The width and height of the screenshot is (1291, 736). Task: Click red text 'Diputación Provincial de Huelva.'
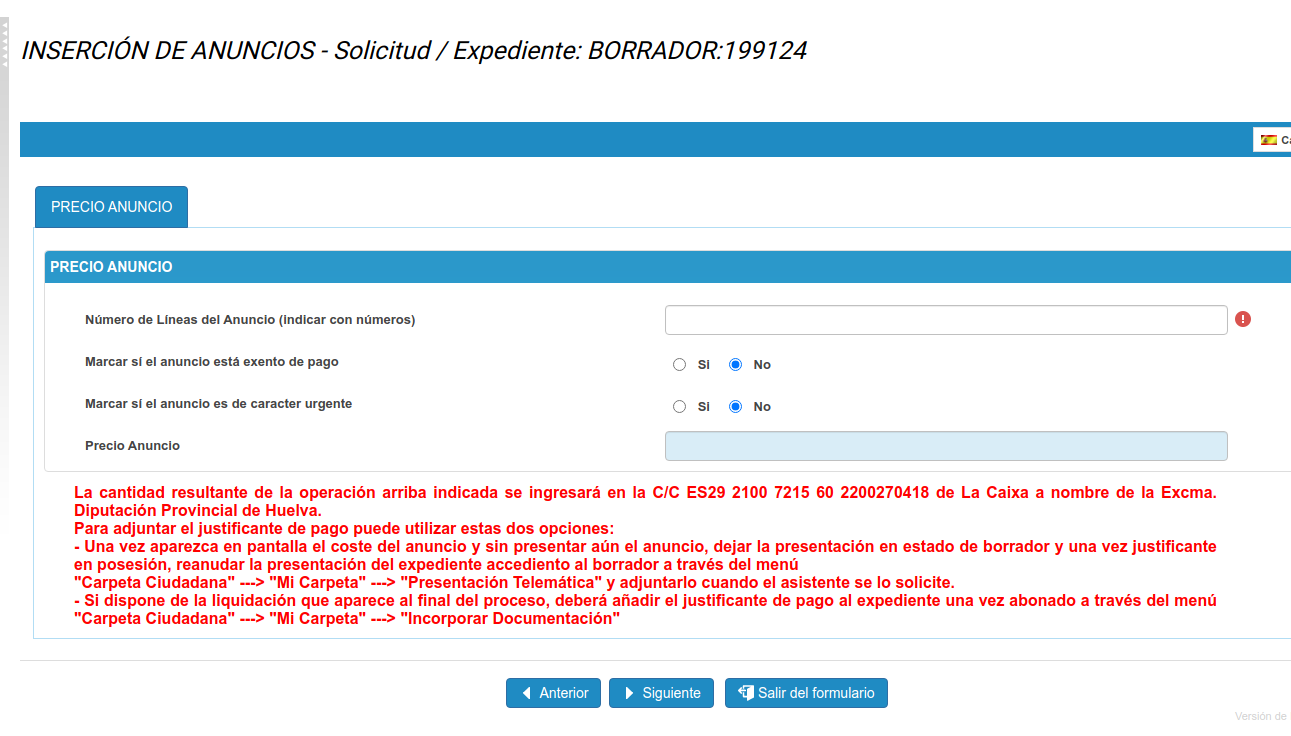[197, 510]
